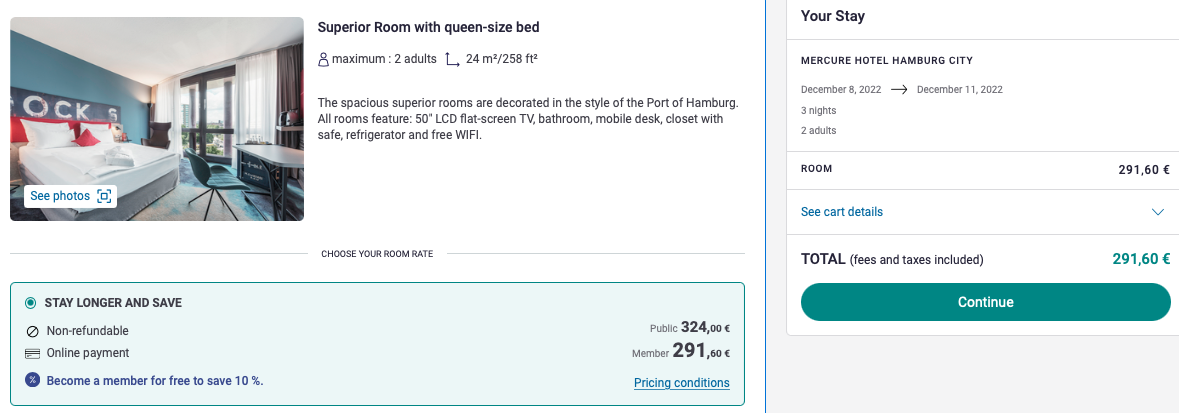Open the See cart details link
The width and height of the screenshot is (1179, 413).
click(841, 212)
